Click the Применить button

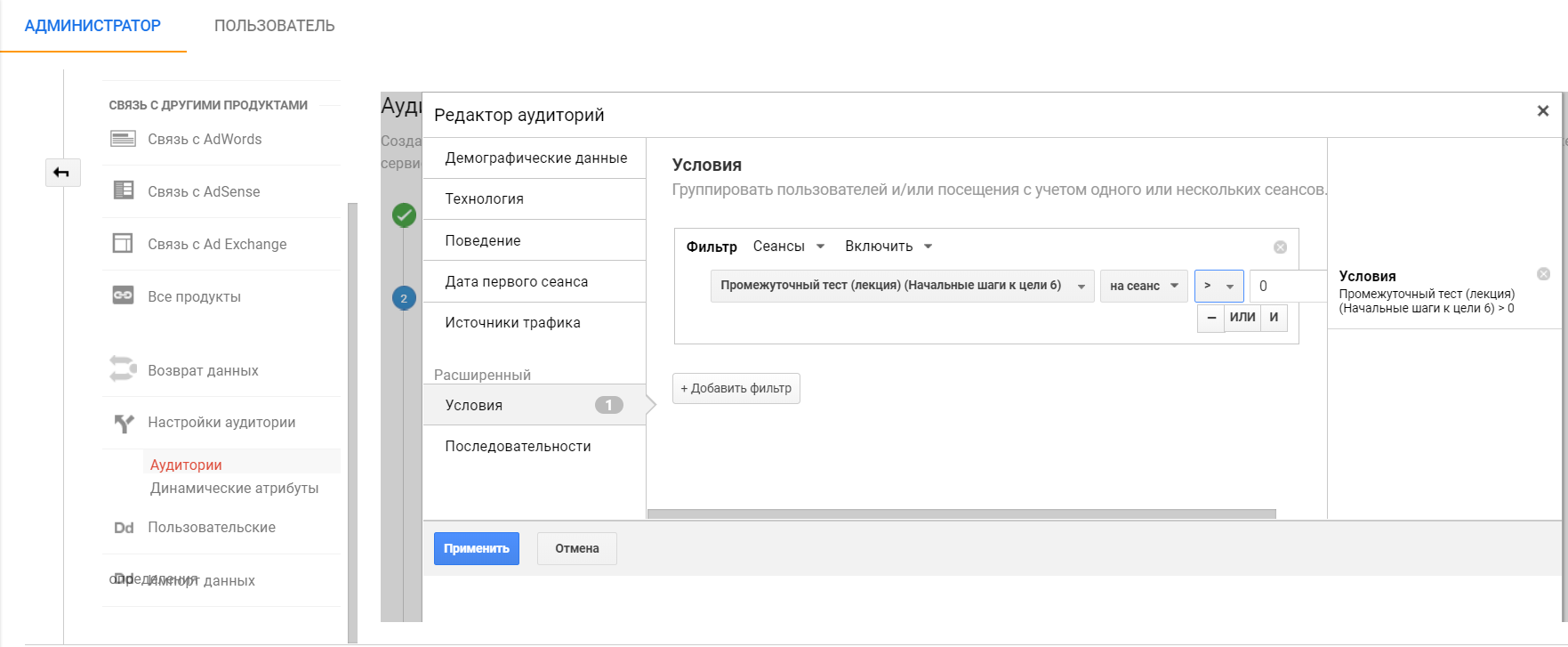[x=477, y=548]
